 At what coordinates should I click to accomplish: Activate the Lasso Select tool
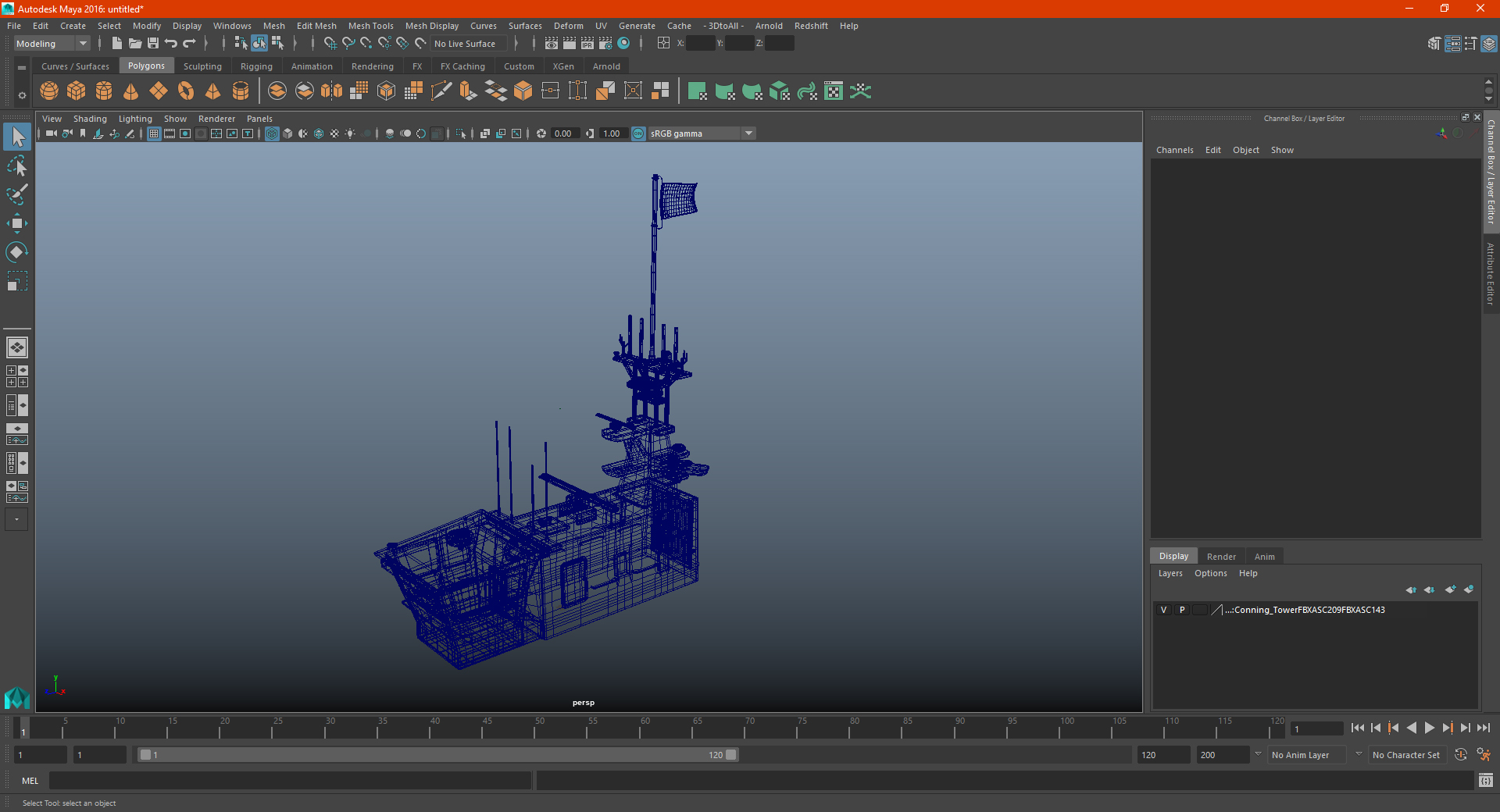[17, 166]
